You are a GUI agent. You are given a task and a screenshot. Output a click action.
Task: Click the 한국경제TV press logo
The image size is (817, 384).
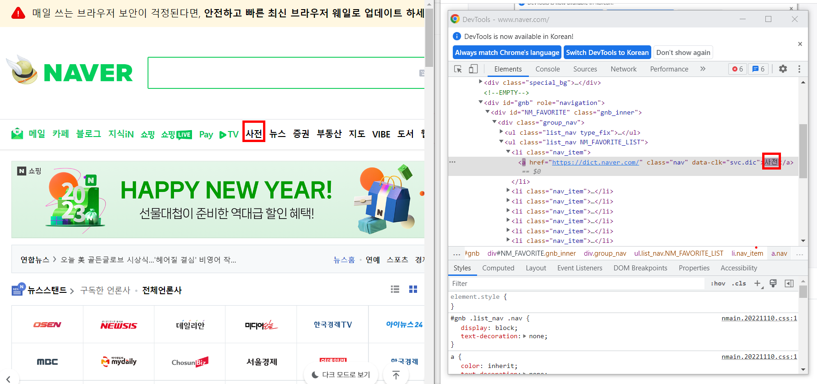tap(333, 325)
